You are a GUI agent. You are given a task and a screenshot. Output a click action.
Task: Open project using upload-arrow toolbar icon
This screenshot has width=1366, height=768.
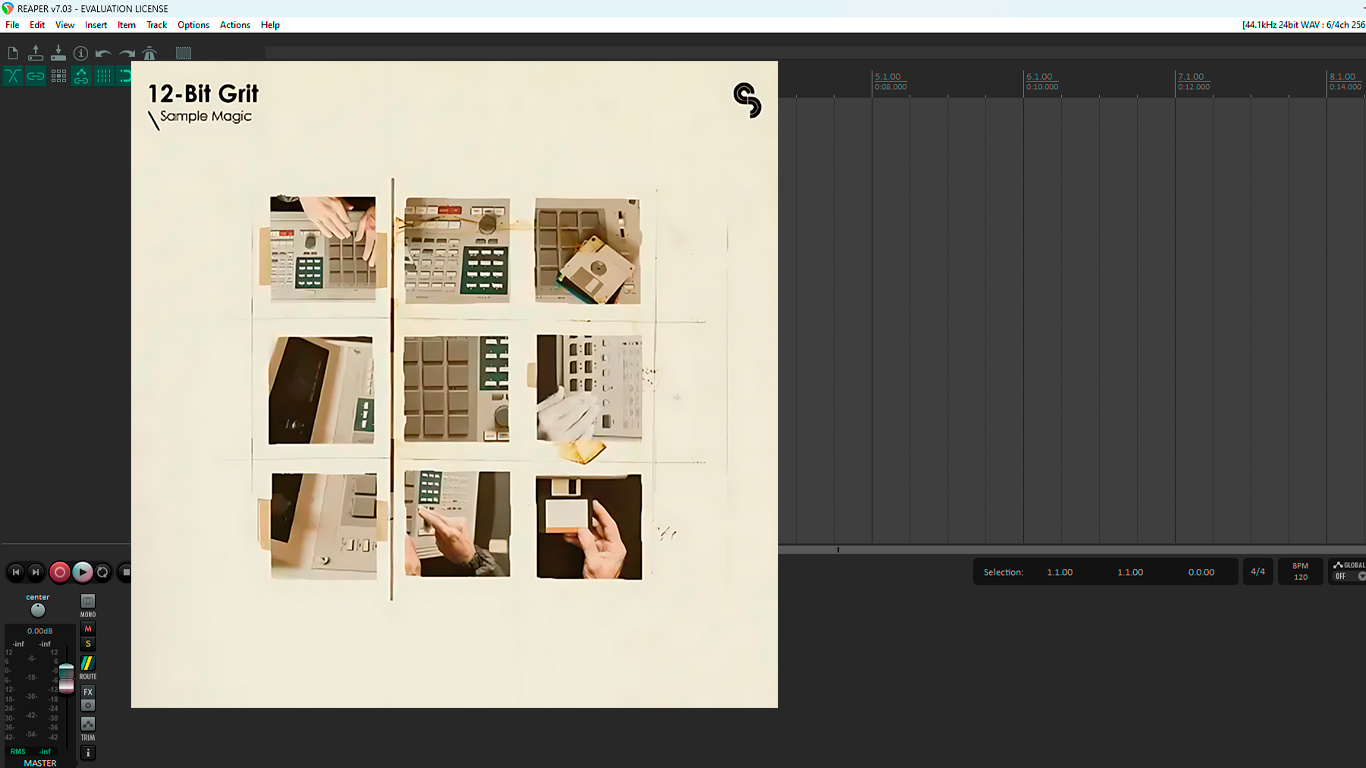pos(36,53)
